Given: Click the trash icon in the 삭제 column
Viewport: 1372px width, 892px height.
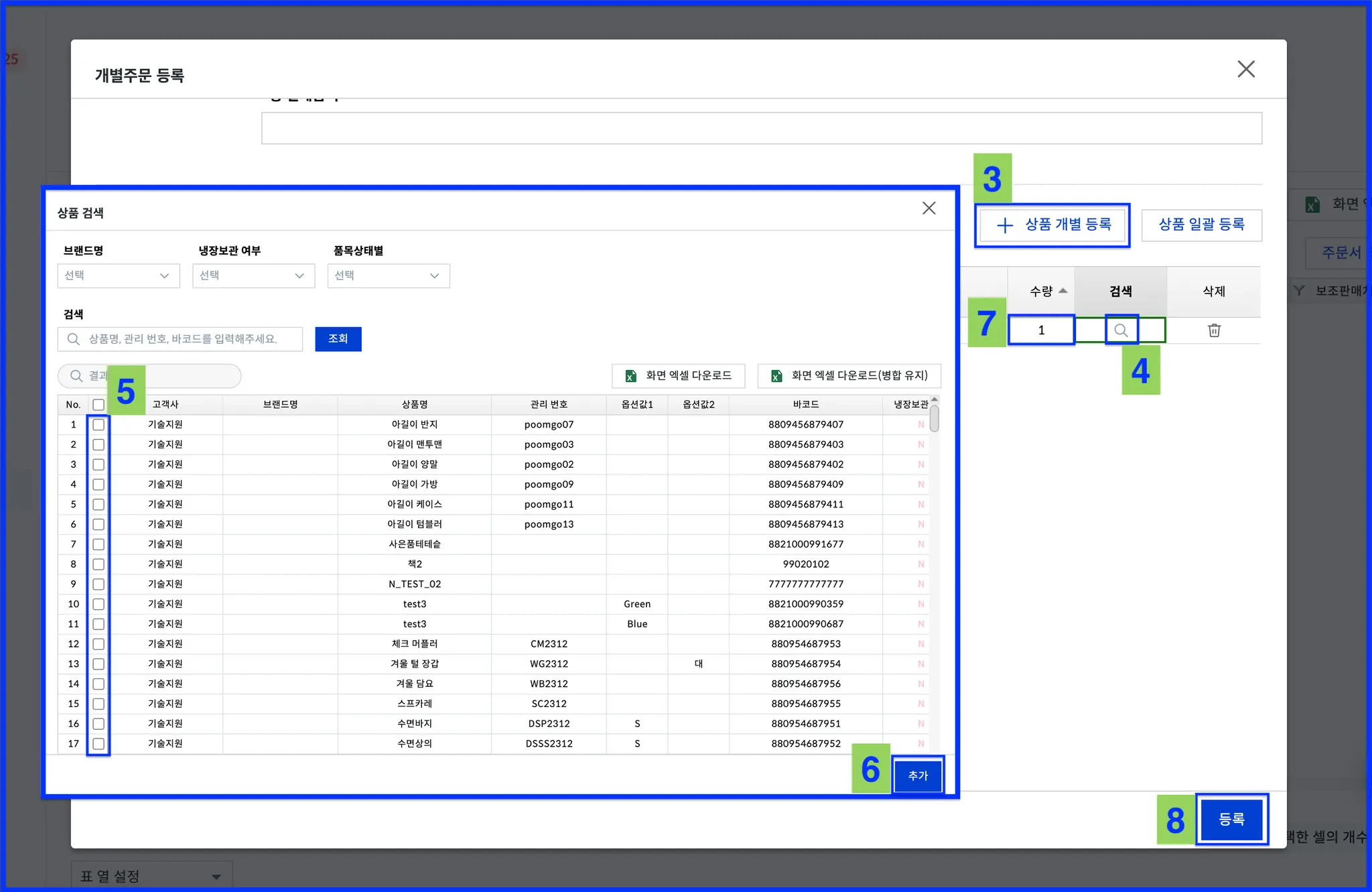Looking at the screenshot, I should pos(1214,330).
